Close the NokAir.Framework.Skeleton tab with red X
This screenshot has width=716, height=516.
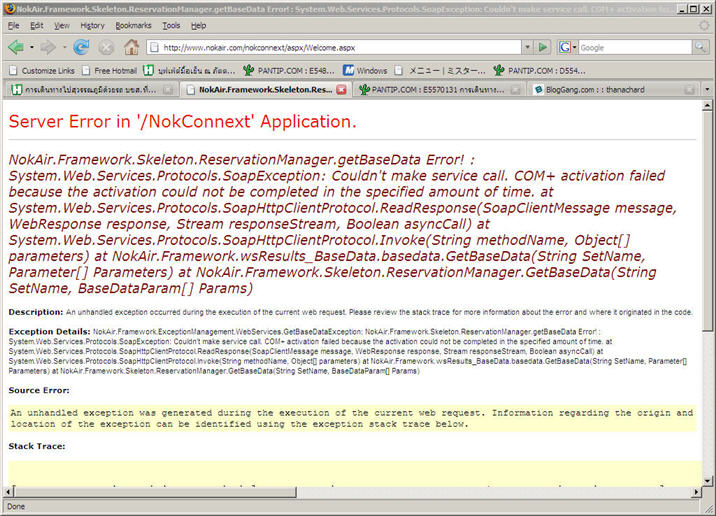pyautogui.click(x=341, y=90)
